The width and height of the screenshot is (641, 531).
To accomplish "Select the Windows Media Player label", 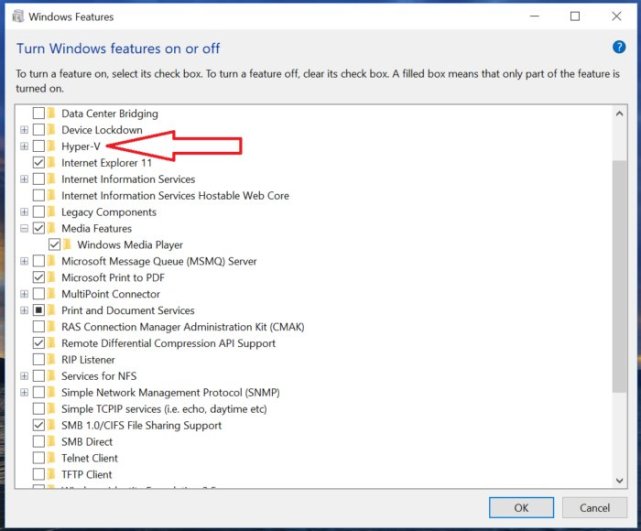I will point(130,244).
